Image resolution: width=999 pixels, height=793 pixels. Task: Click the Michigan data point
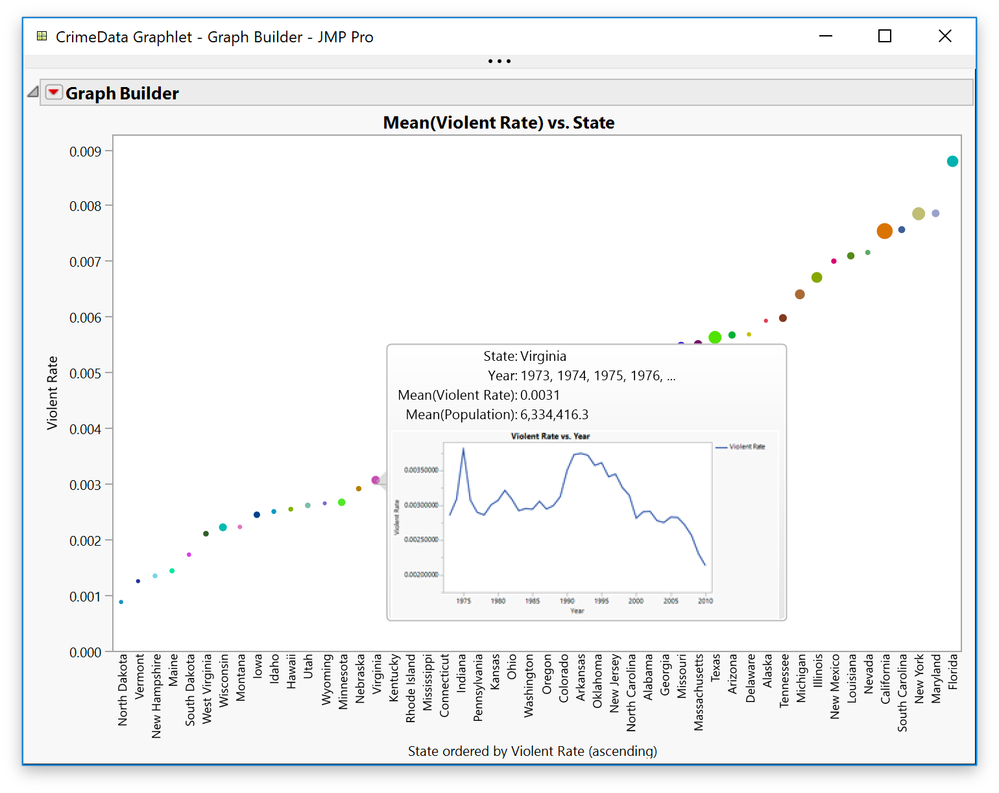(800, 294)
